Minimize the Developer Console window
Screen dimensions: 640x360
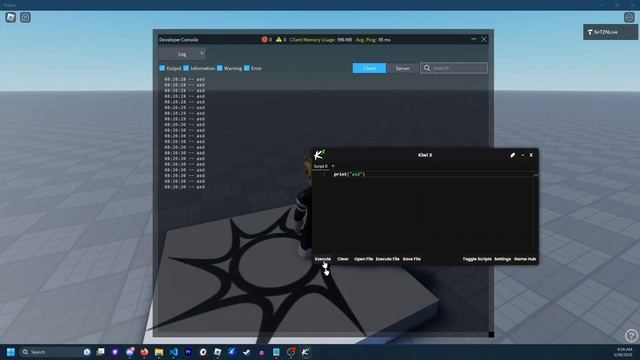tap(473, 39)
